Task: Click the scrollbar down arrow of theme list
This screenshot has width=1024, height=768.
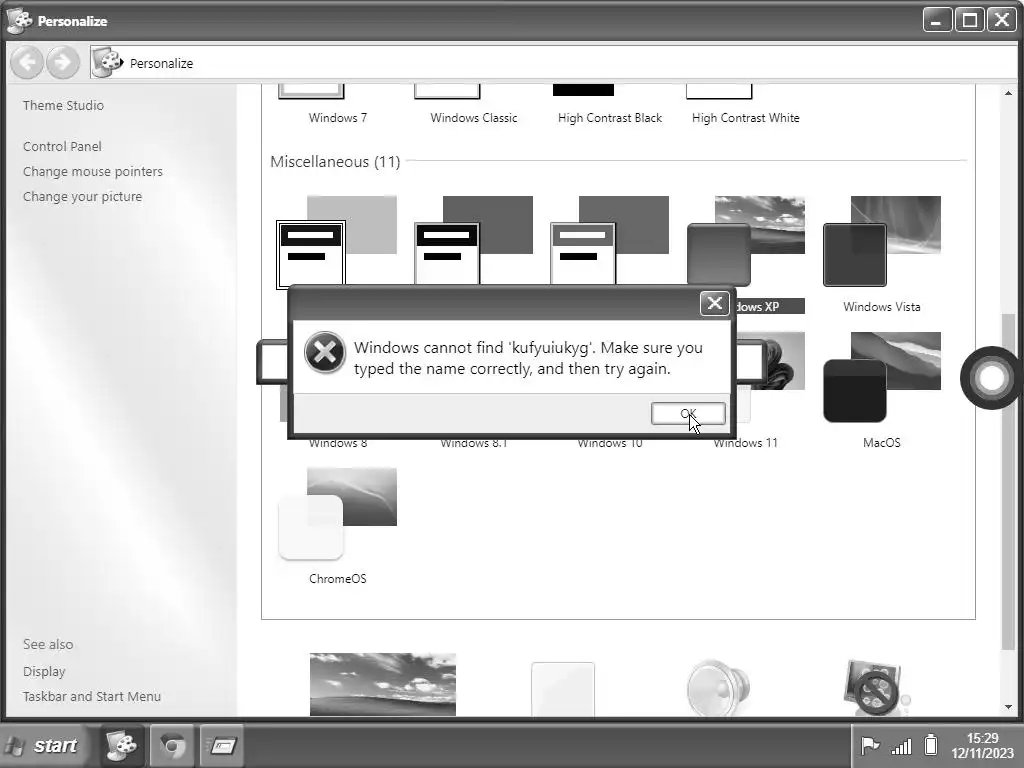Action: coord(1008,707)
